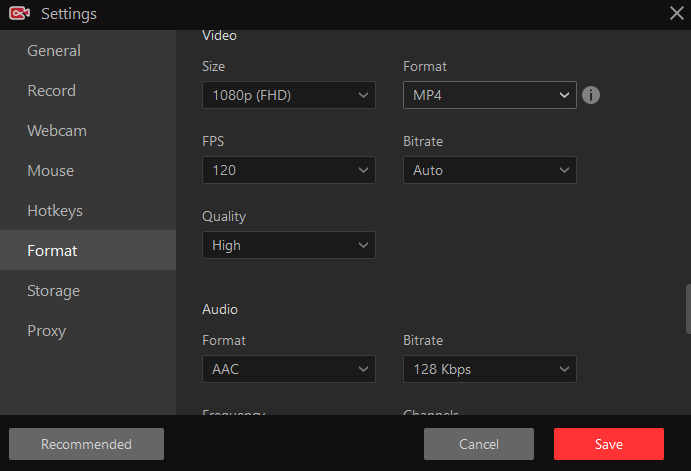
Task: Expand the video Bitrate Auto dropdown
Action: click(489, 170)
